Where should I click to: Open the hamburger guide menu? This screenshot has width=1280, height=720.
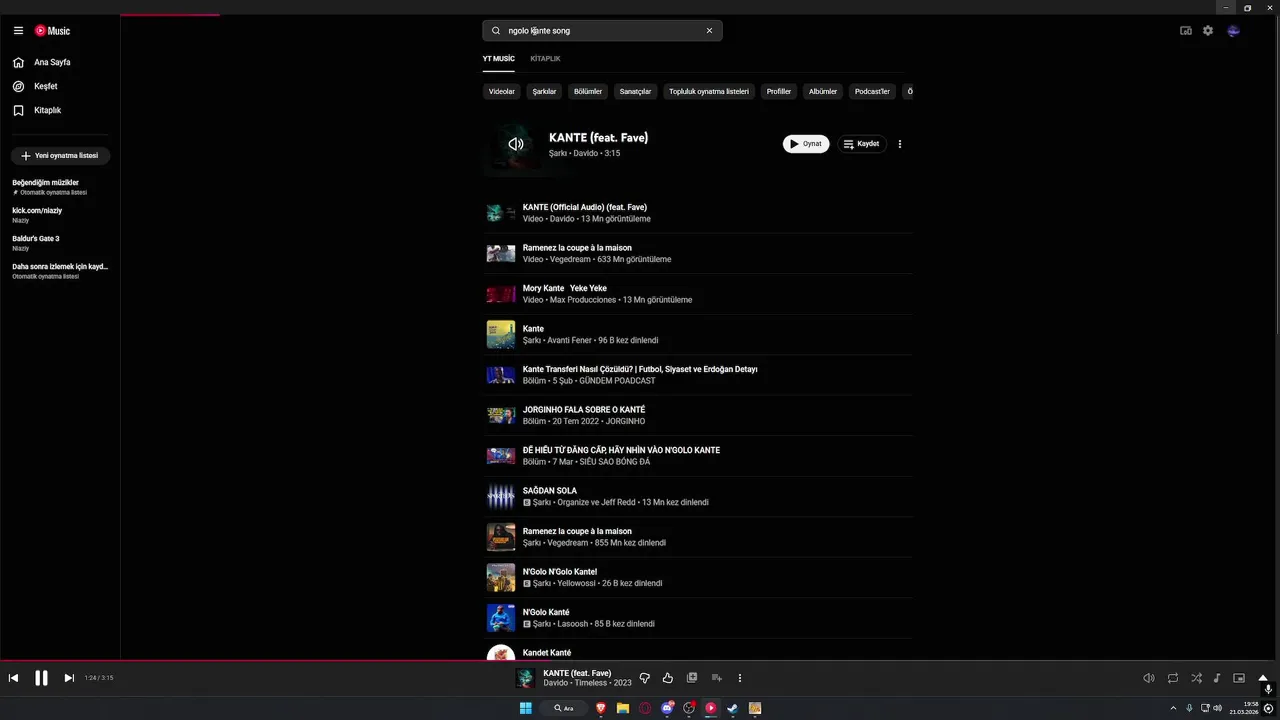pos(18,31)
